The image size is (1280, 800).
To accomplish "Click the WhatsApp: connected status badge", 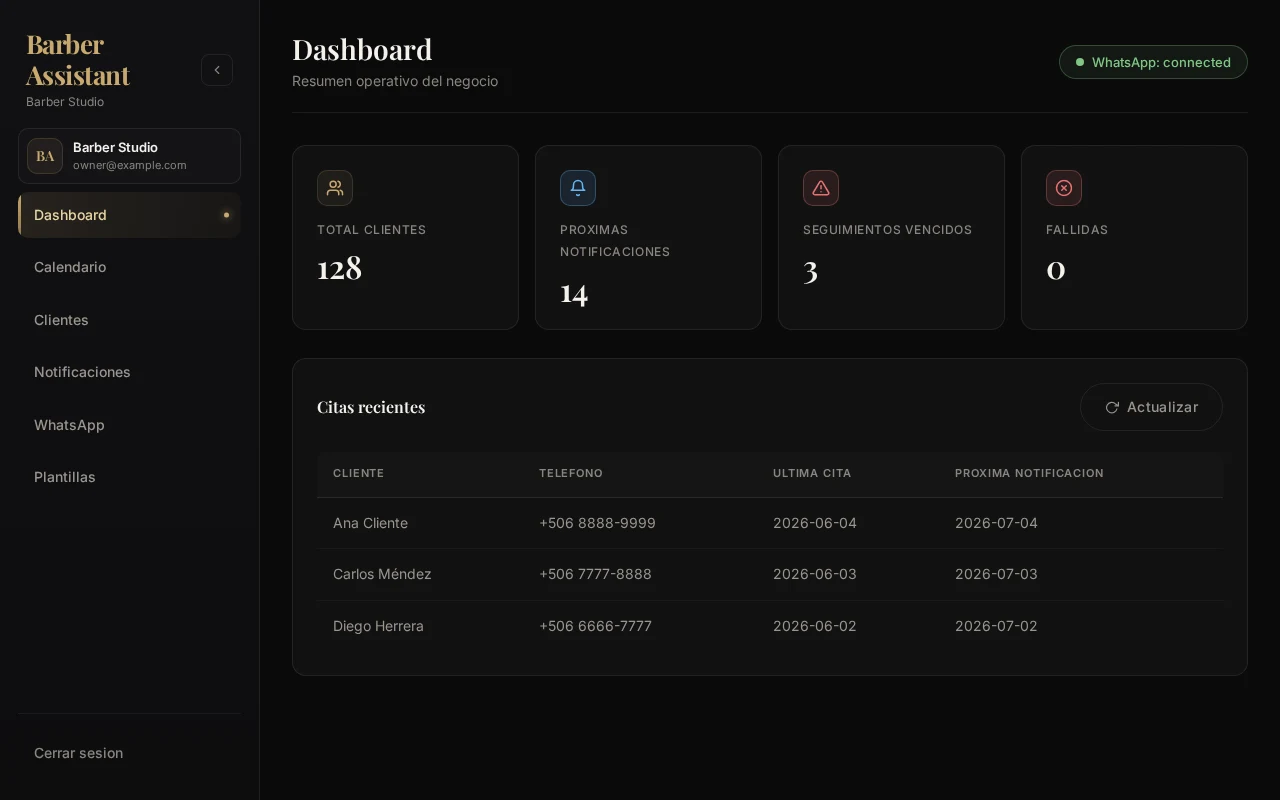I will 1153,62.
